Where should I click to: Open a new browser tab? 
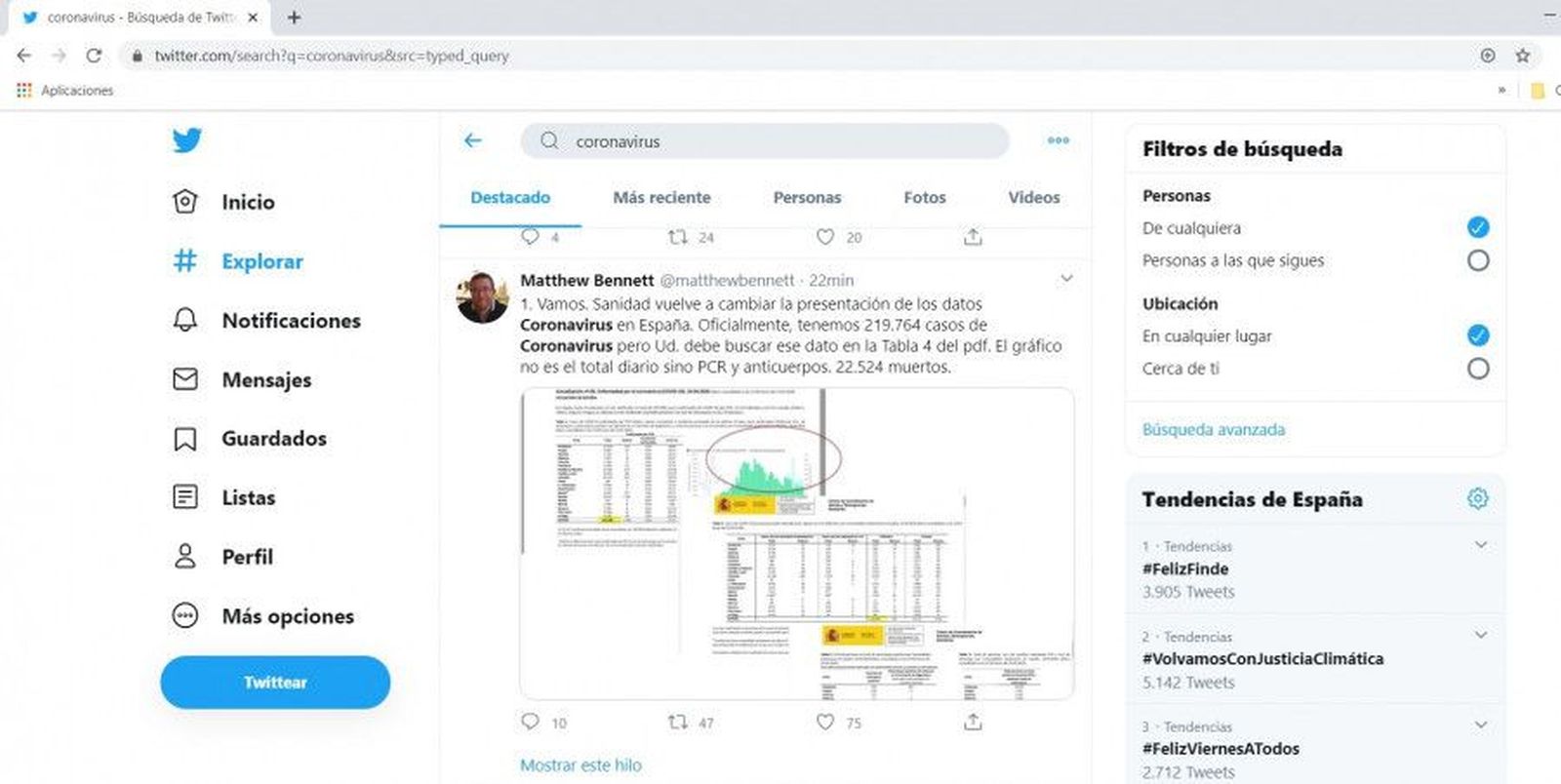click(x=294, y=18)
